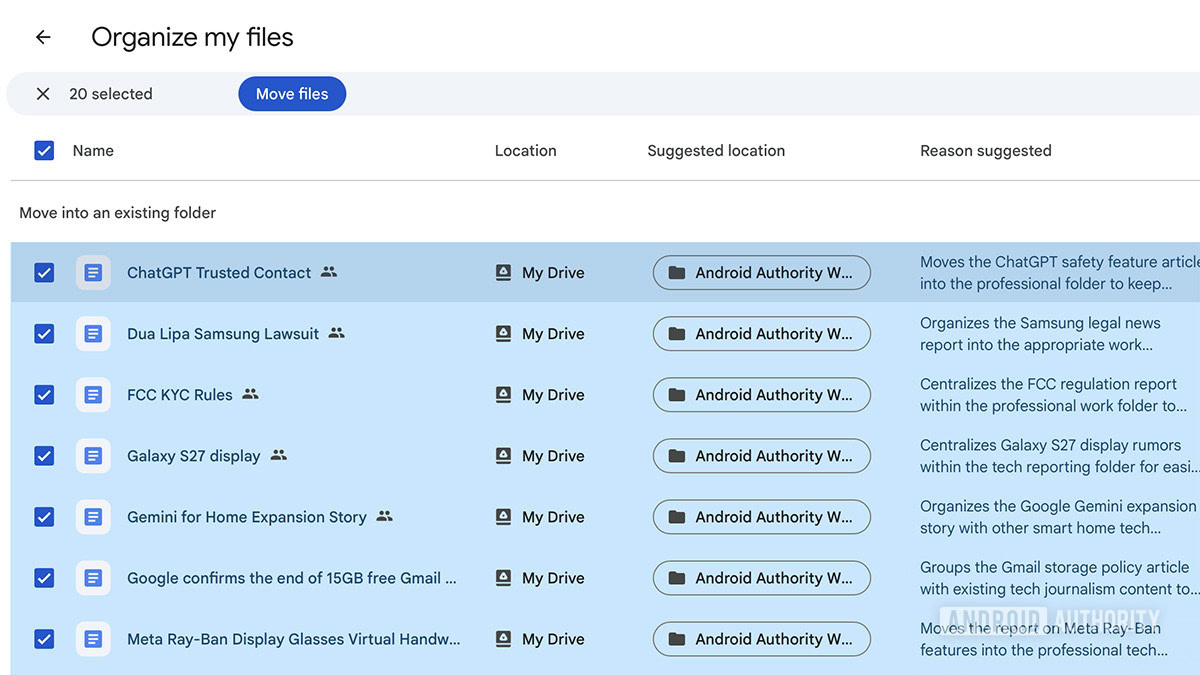Select the file name ChatGPT Trusted Contact
1200x675 pixels.
pos(219,273)
